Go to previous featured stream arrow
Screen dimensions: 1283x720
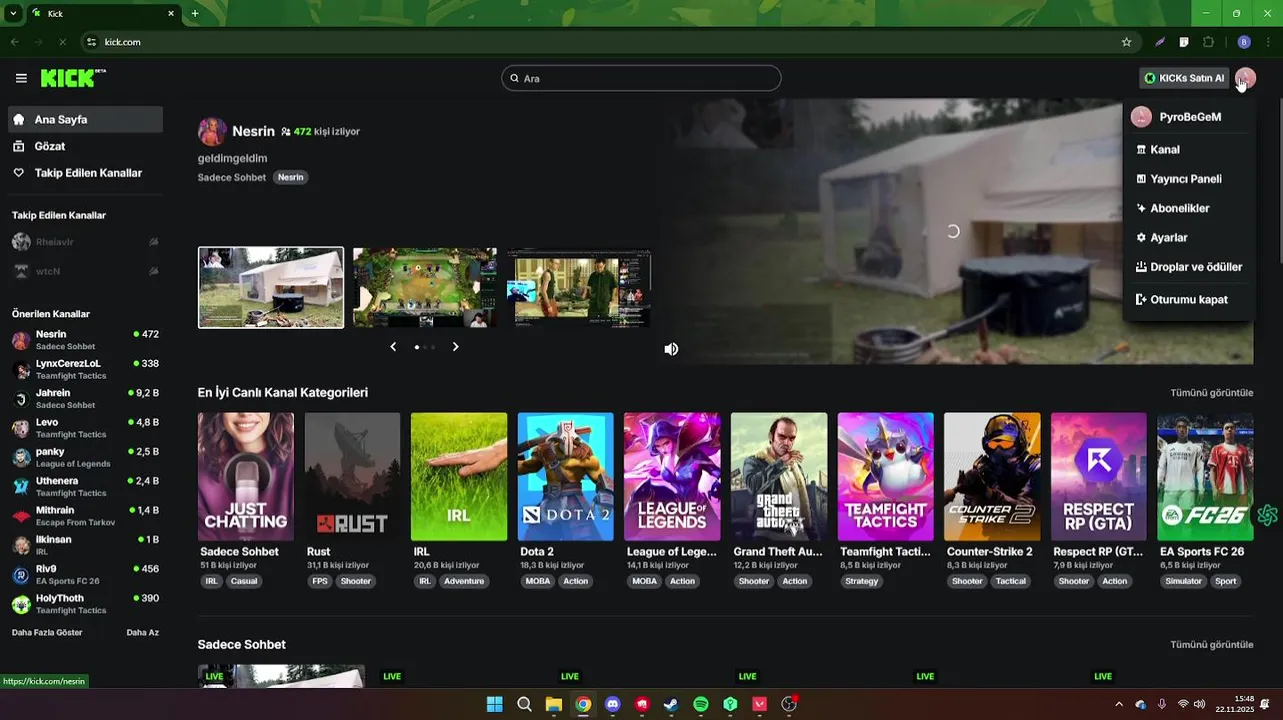393,347
